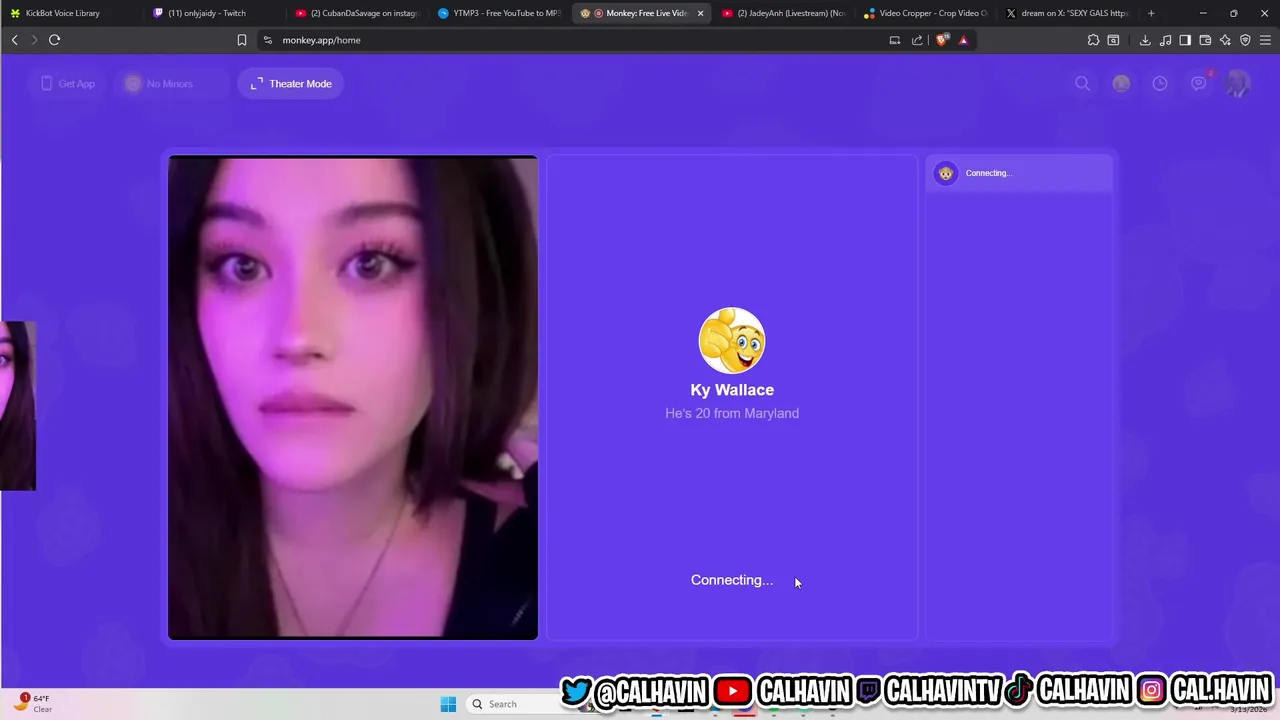Switch to the dream on X tab
Screen dimensions: 1280x720
point(1069,13)
